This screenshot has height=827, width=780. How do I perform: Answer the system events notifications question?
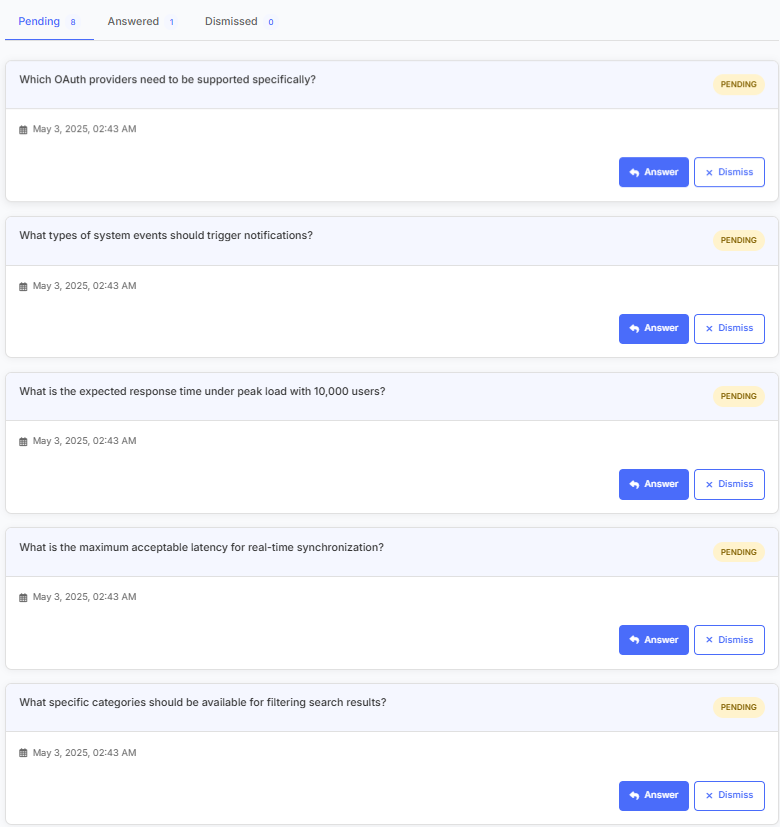point(653,328)
